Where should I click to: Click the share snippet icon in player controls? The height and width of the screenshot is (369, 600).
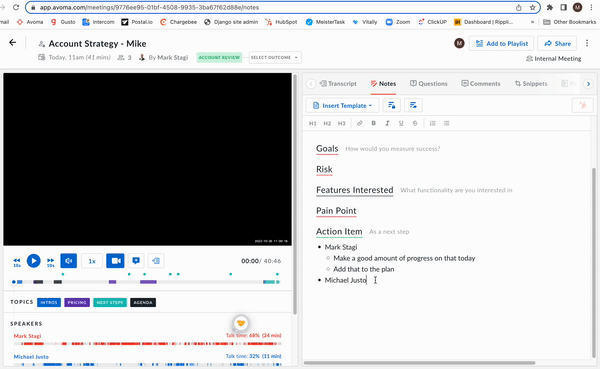(x=156, y=261)
